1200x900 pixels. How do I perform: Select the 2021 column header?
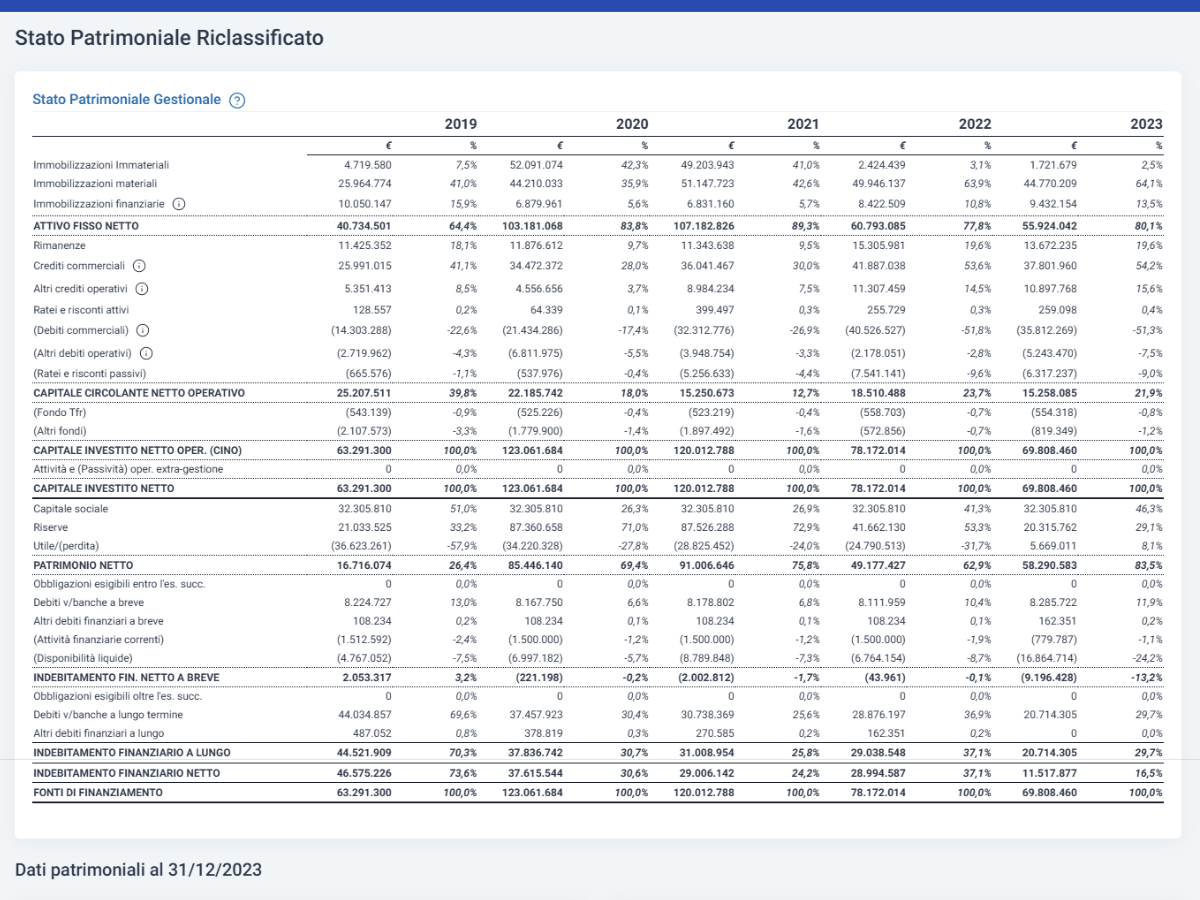(803, 124)
